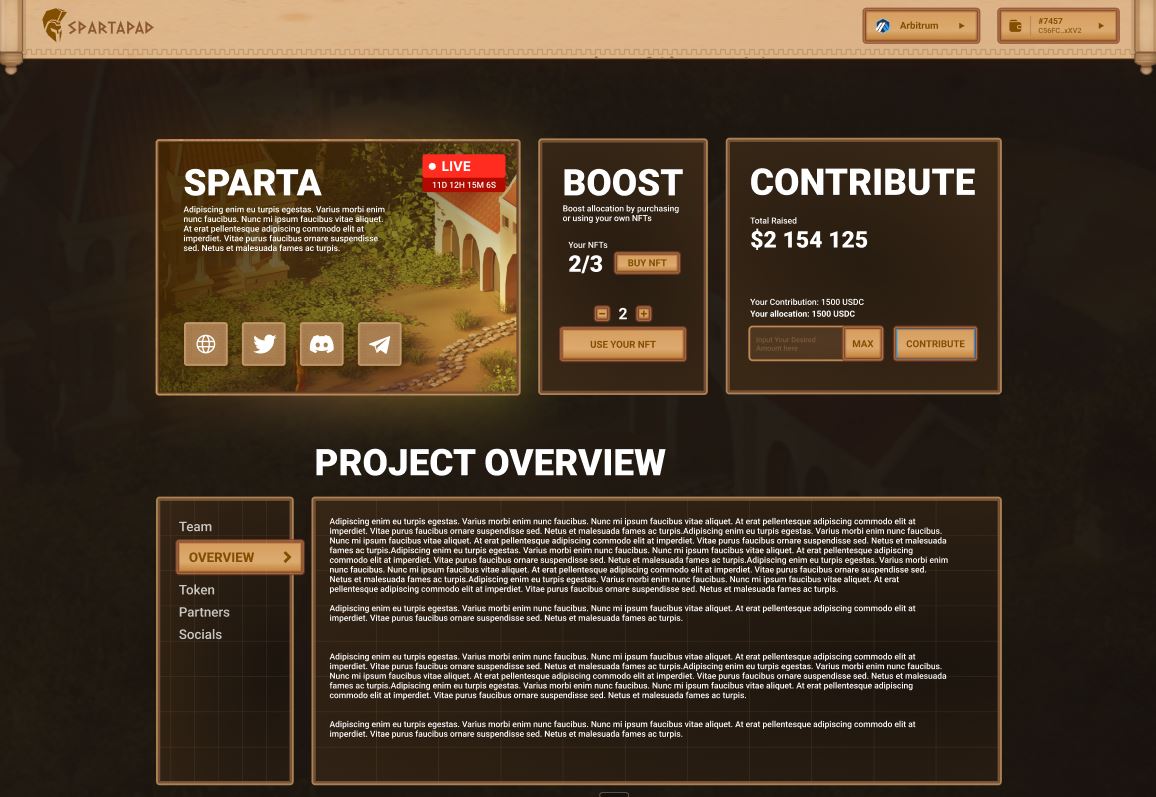Click the wallet icon beside #7457

click(1013, 25)
